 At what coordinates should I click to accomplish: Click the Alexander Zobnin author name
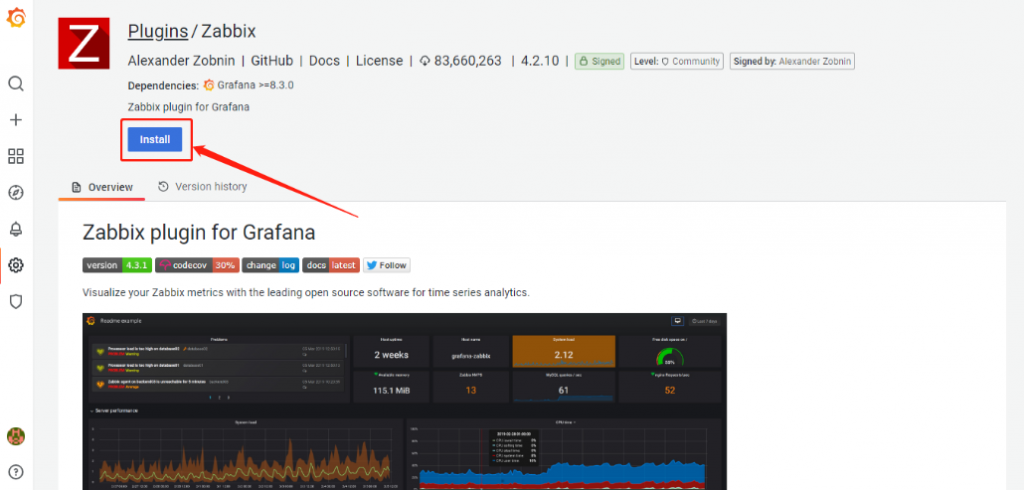pos(182,61)
